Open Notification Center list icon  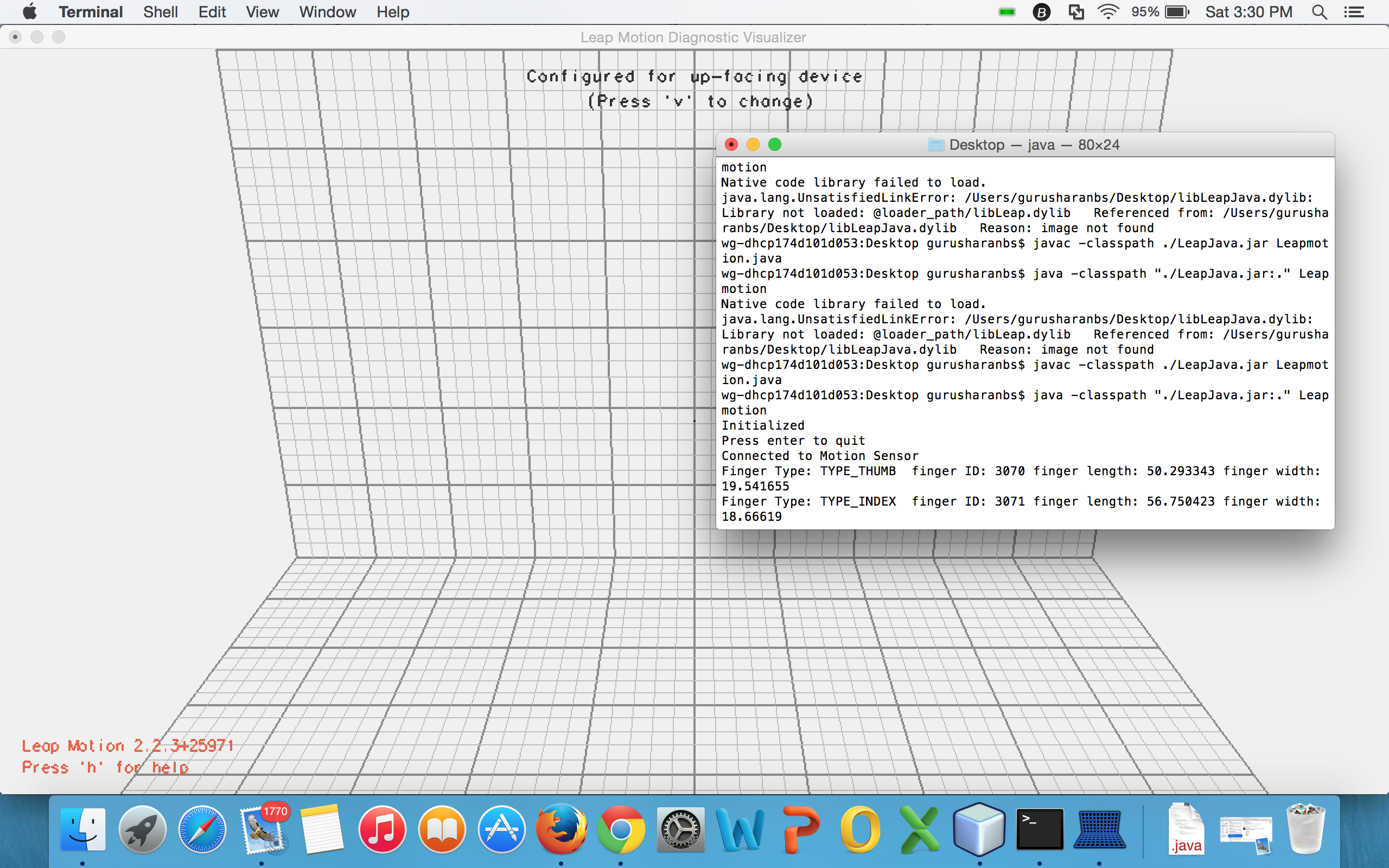pyautogui.click(x=1355, y=12)
